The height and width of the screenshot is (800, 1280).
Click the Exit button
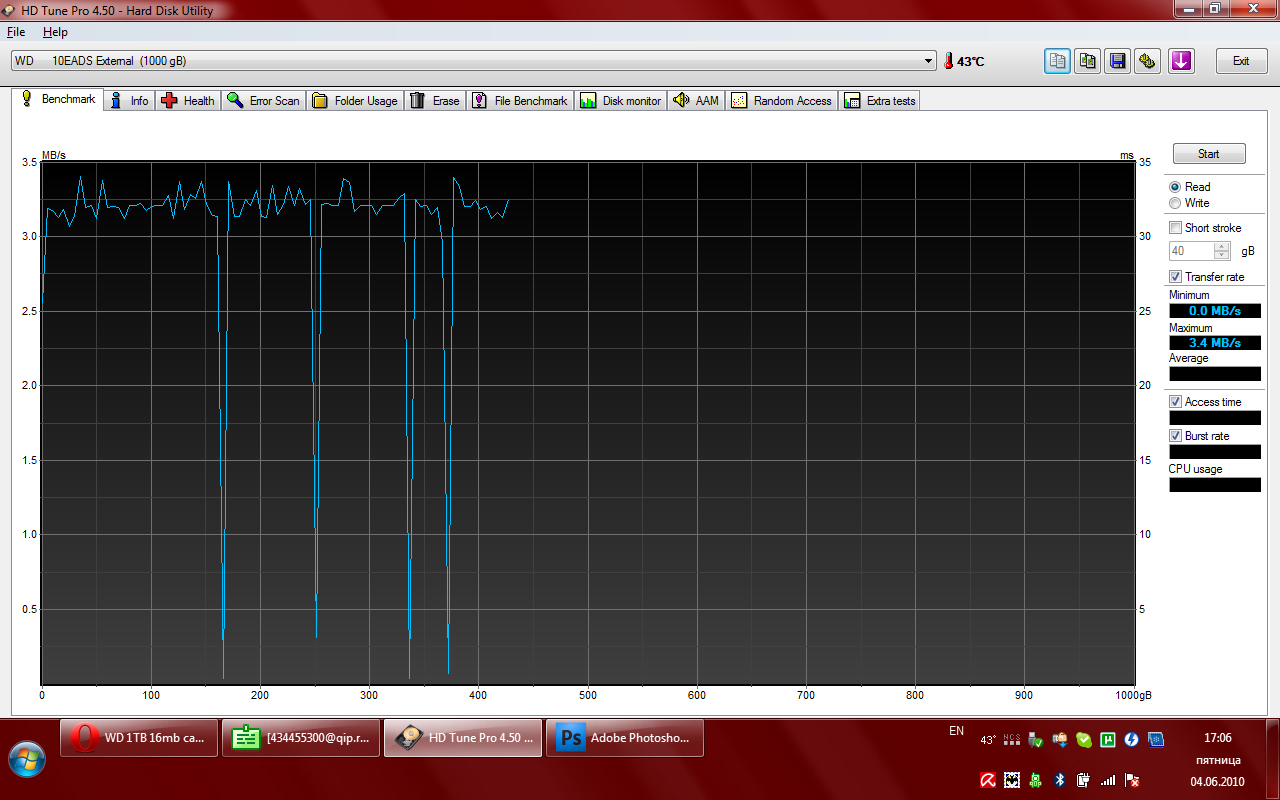pos(1241,61)
